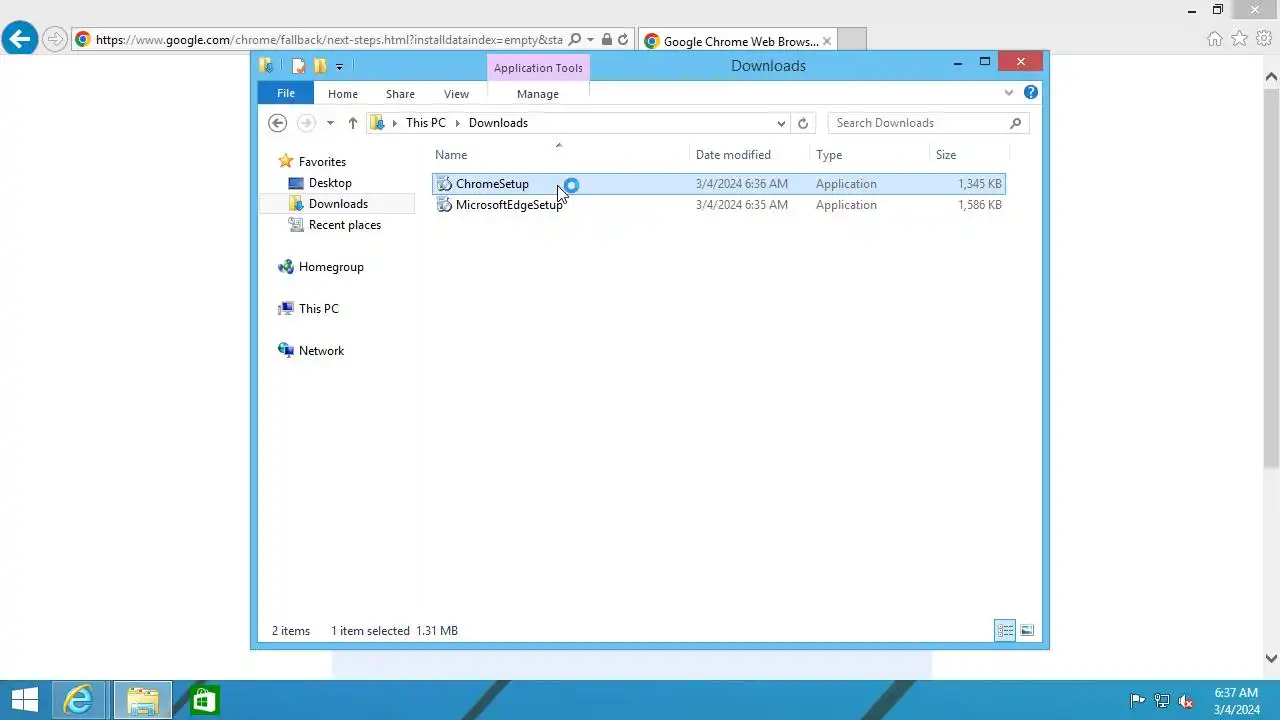Click the search magnifier in Explorer
The image size is (1280, 720).
pos(1015,123)
